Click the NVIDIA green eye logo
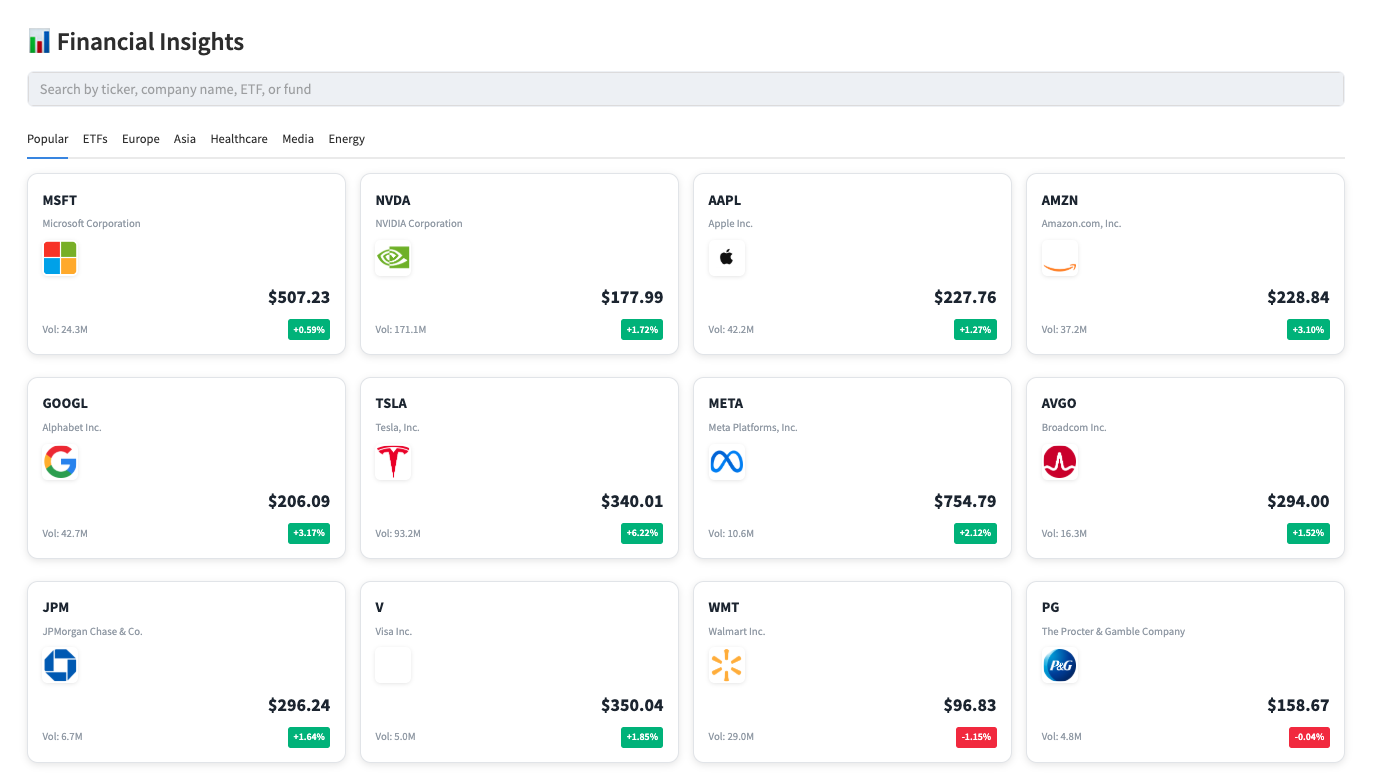 pyautogui.click(x=393, y=258)
